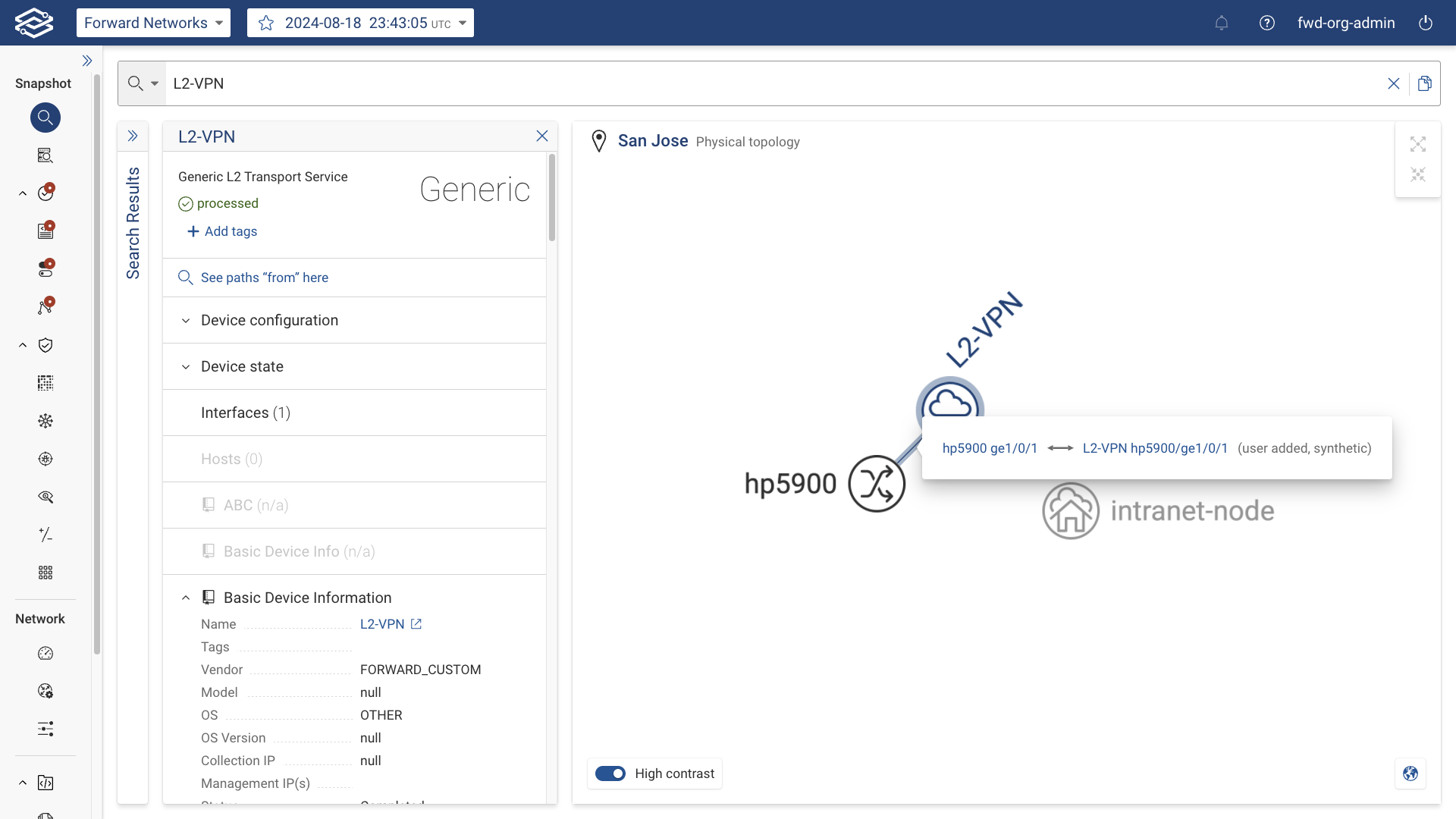
Task: Favorite the snapshot with the star icon
Action: click(x=266, y=23)
